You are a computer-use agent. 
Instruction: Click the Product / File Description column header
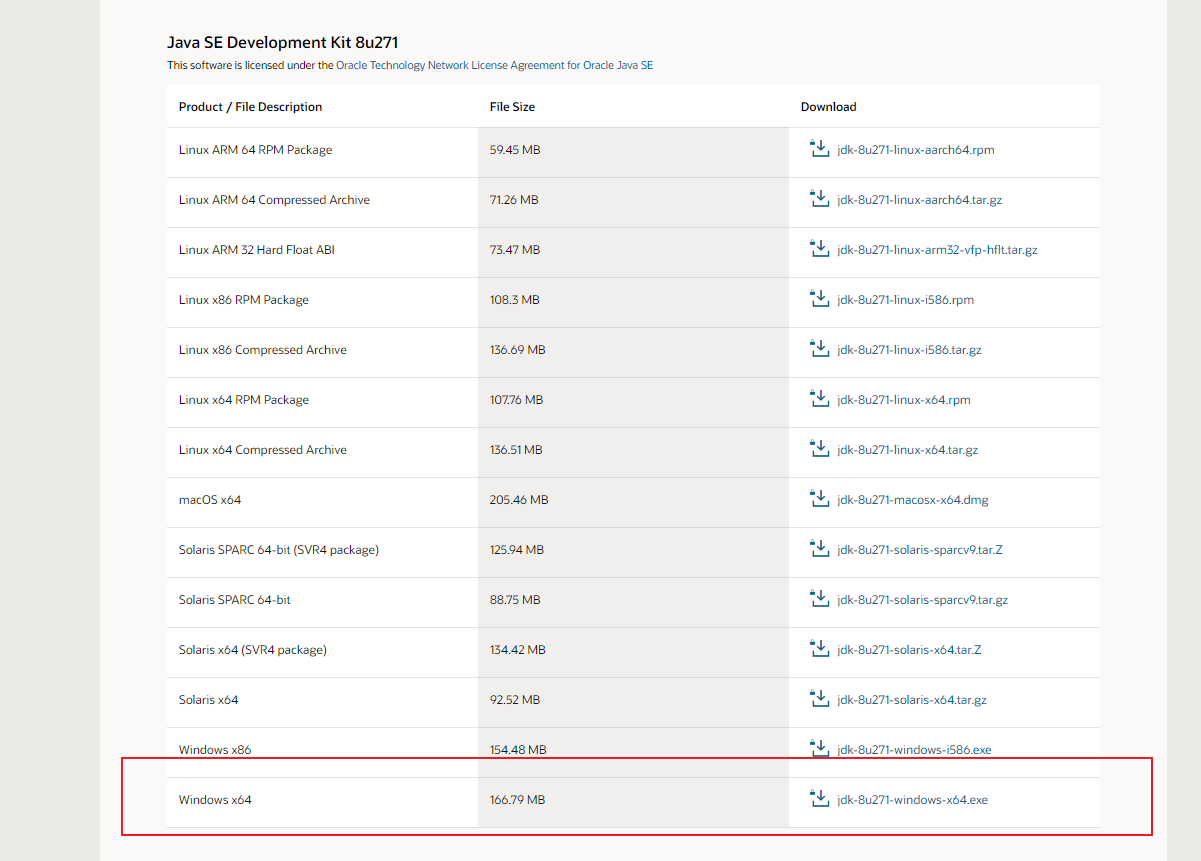pyautogui.click(x=251, y=107)
